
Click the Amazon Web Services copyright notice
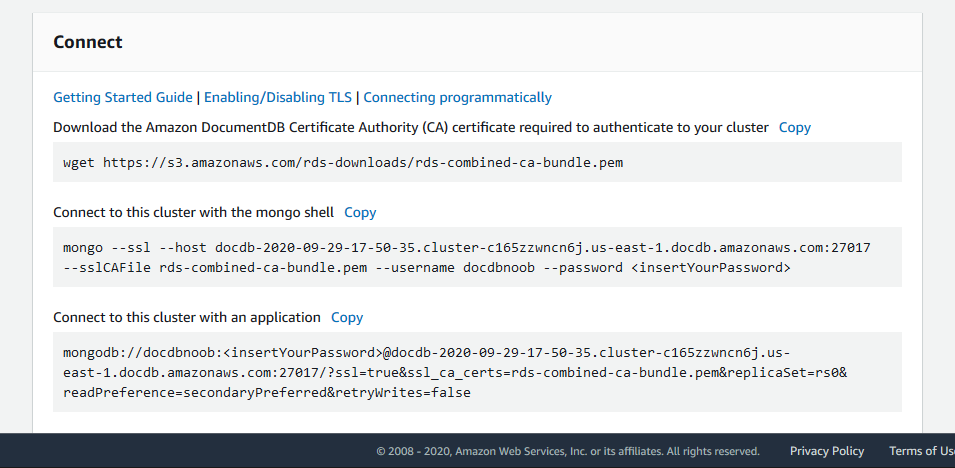[567, 451]
